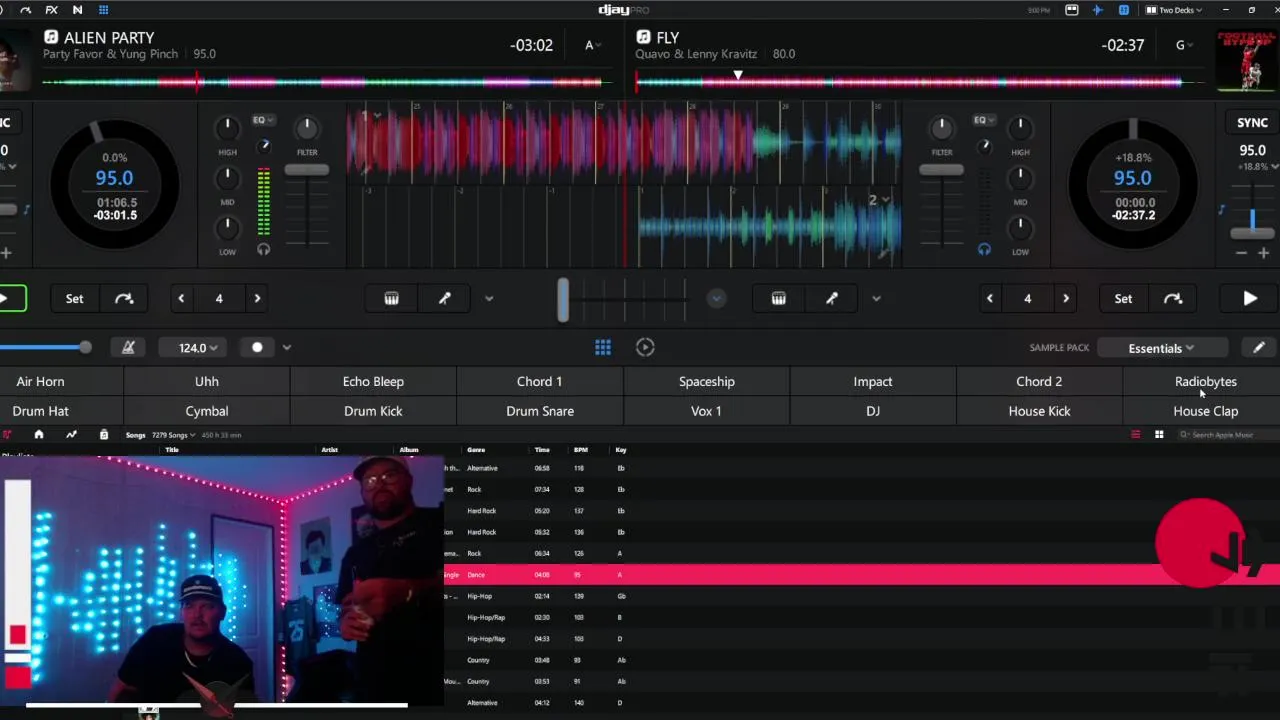
Task: Select the sampler grid view icon
Action: tap(603, 347)
